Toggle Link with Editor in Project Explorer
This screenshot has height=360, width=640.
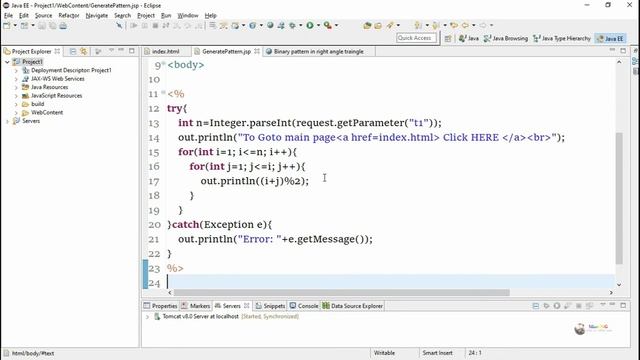click(x=84, y=51)
